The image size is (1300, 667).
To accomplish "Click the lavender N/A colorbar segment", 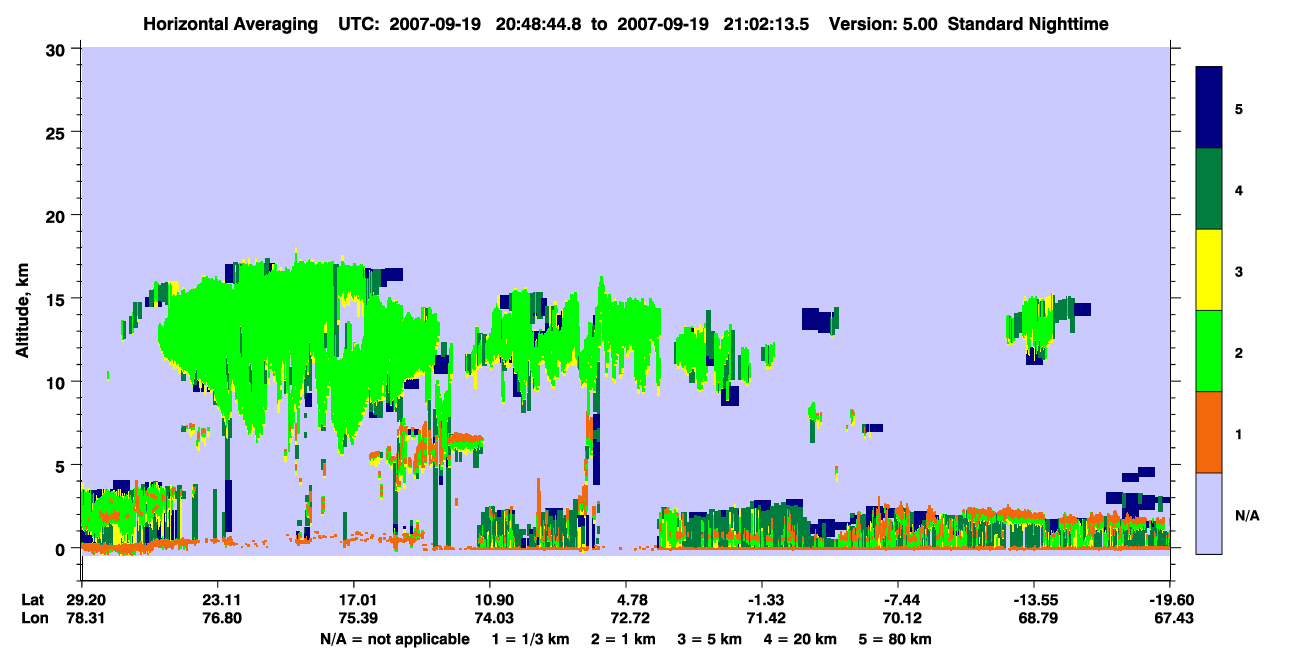I will click(1209, 513).
